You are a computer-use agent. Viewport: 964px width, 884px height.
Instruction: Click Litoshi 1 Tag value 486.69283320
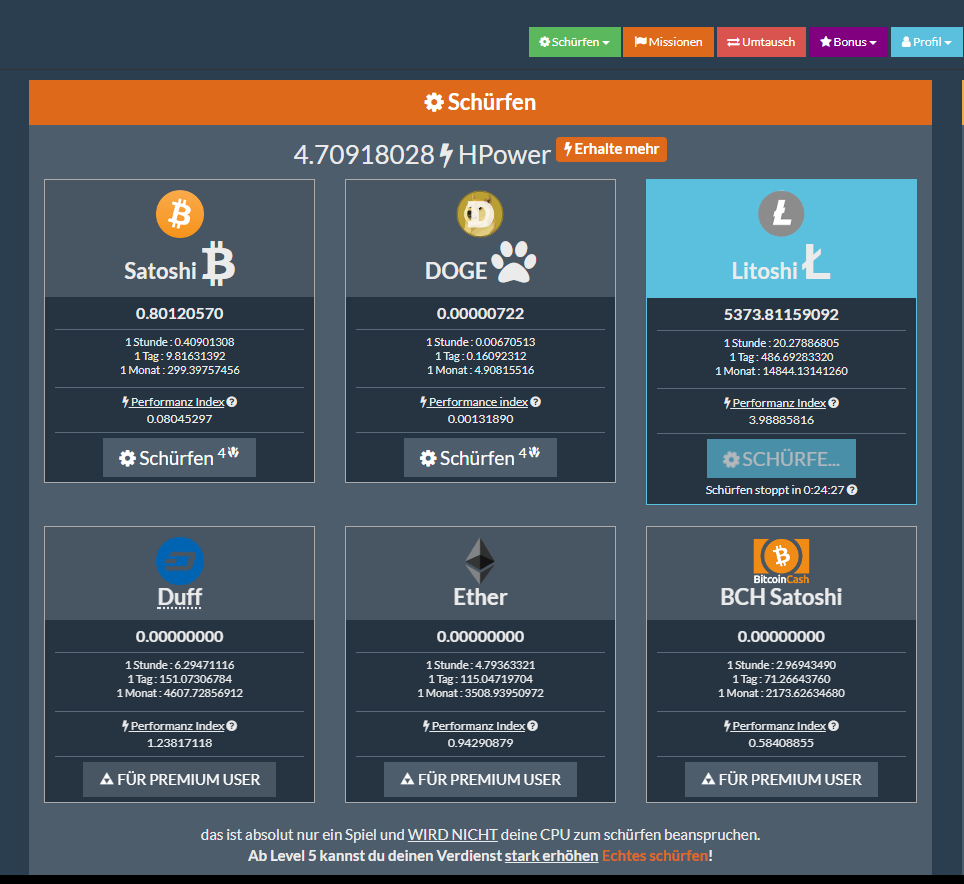pyautogui.click(x=797, y=357)
